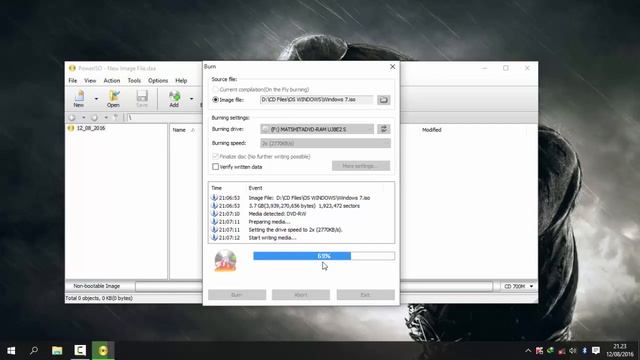Click the Add toolbar icon in PowerISO
640x360 pixels.
click(174, 99)
